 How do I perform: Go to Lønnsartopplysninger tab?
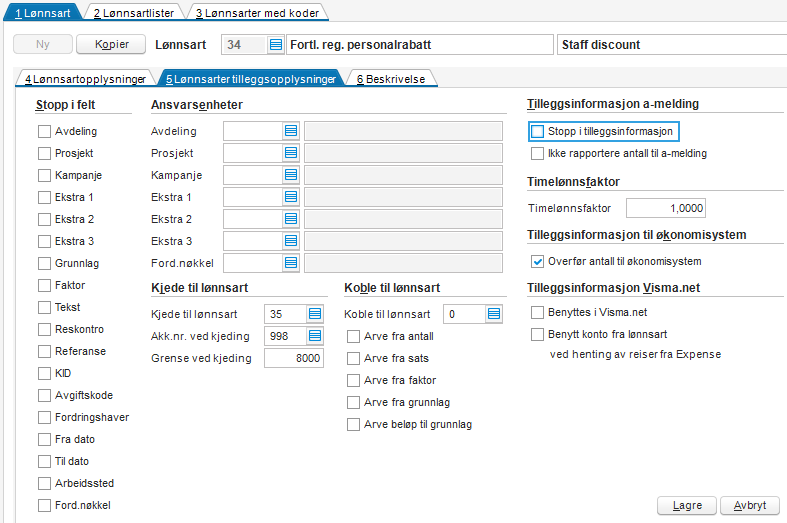point(85,78)
